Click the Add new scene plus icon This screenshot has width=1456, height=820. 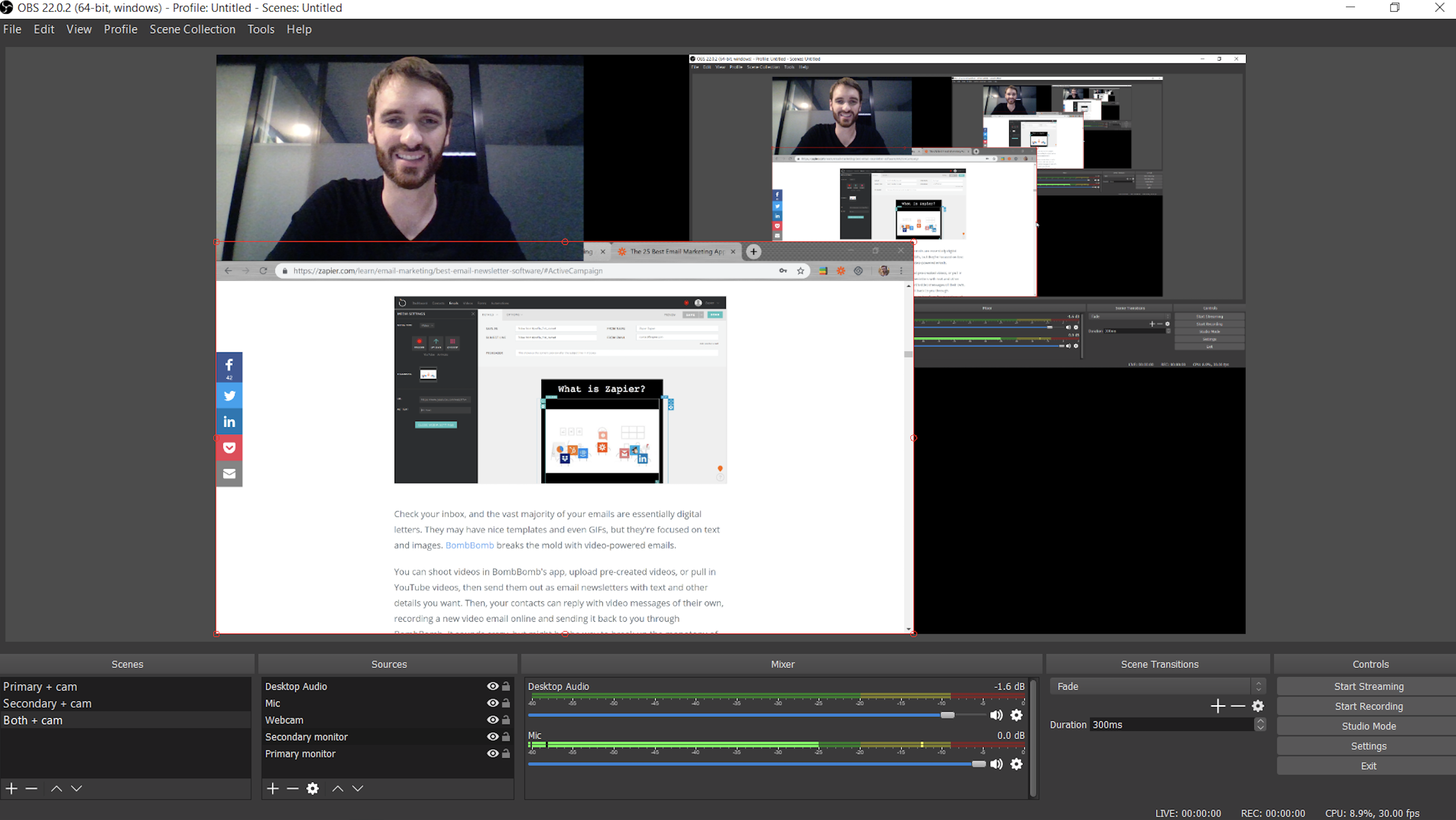(12, 788)
